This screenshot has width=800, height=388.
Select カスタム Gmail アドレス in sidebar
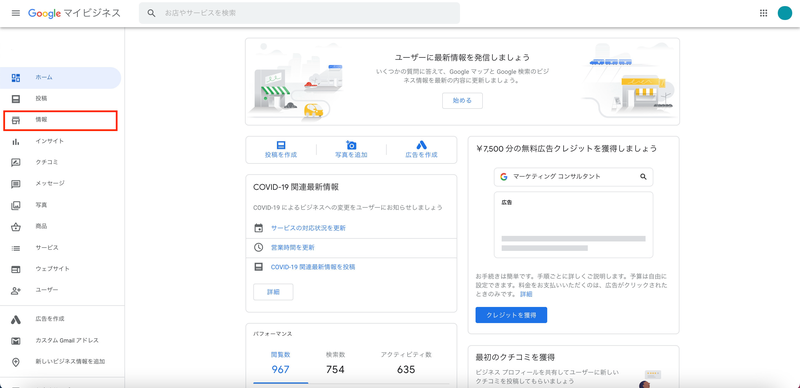[x=60, y=341]
